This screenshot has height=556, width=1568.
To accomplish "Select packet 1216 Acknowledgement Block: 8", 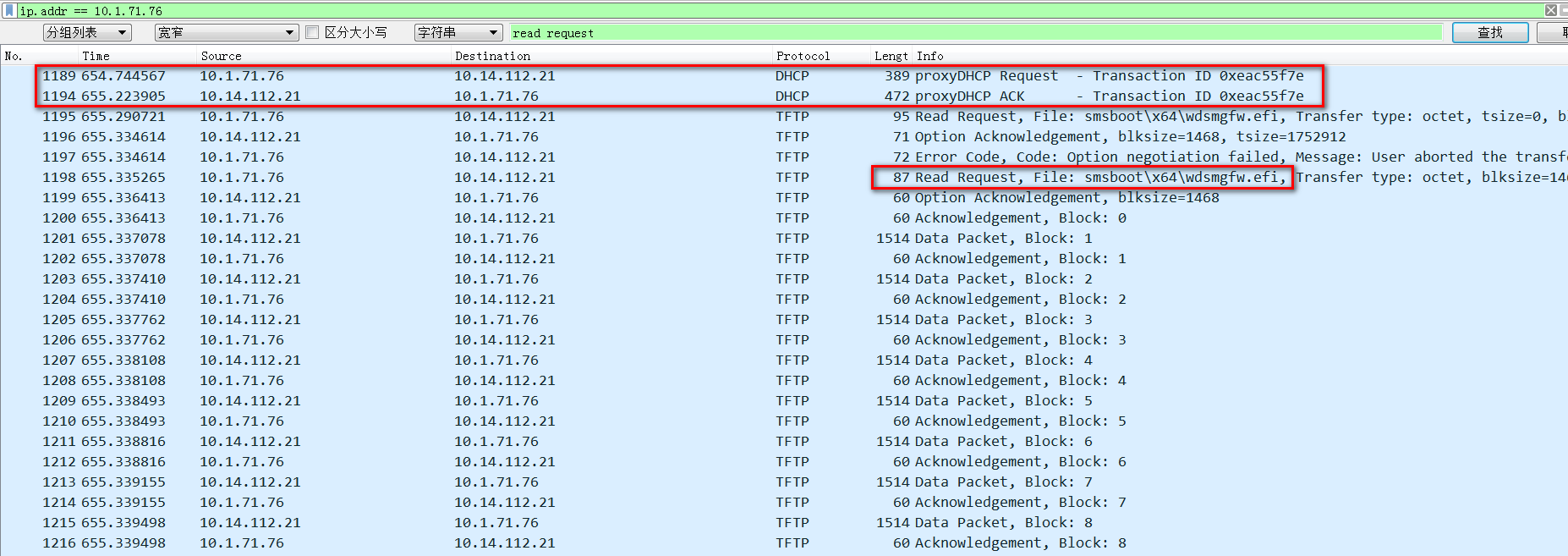I will point(784,542).
